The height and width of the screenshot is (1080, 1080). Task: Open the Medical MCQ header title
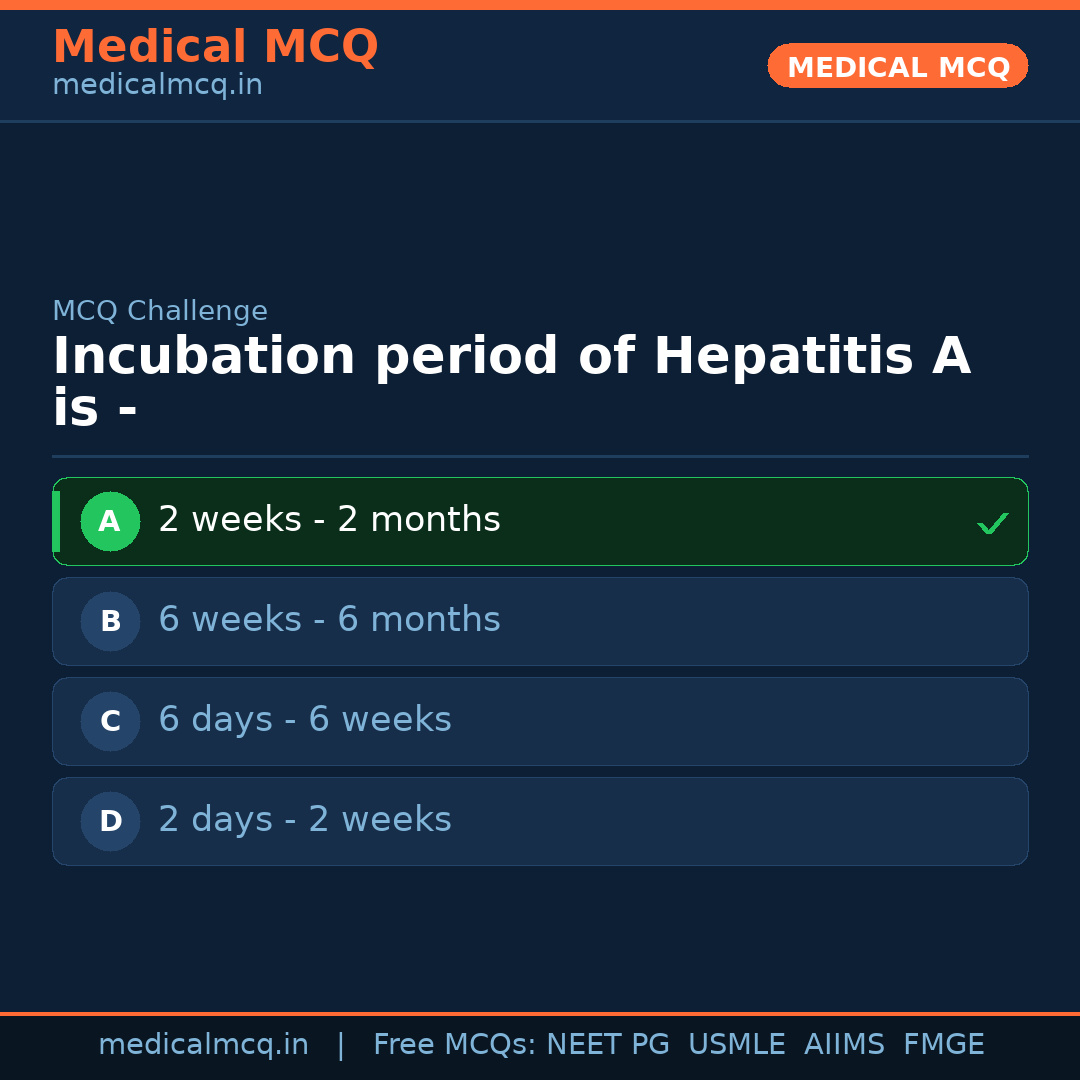point(215,47)
